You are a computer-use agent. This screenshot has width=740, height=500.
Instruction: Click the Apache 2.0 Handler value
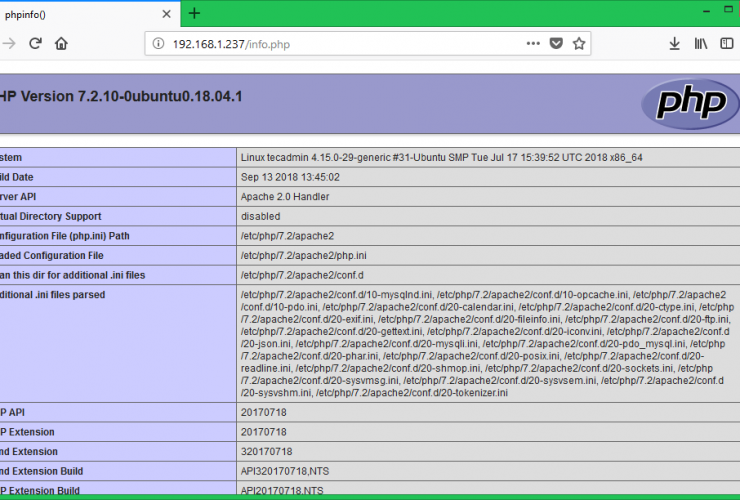pyautogui.click(x=285, y=197)
